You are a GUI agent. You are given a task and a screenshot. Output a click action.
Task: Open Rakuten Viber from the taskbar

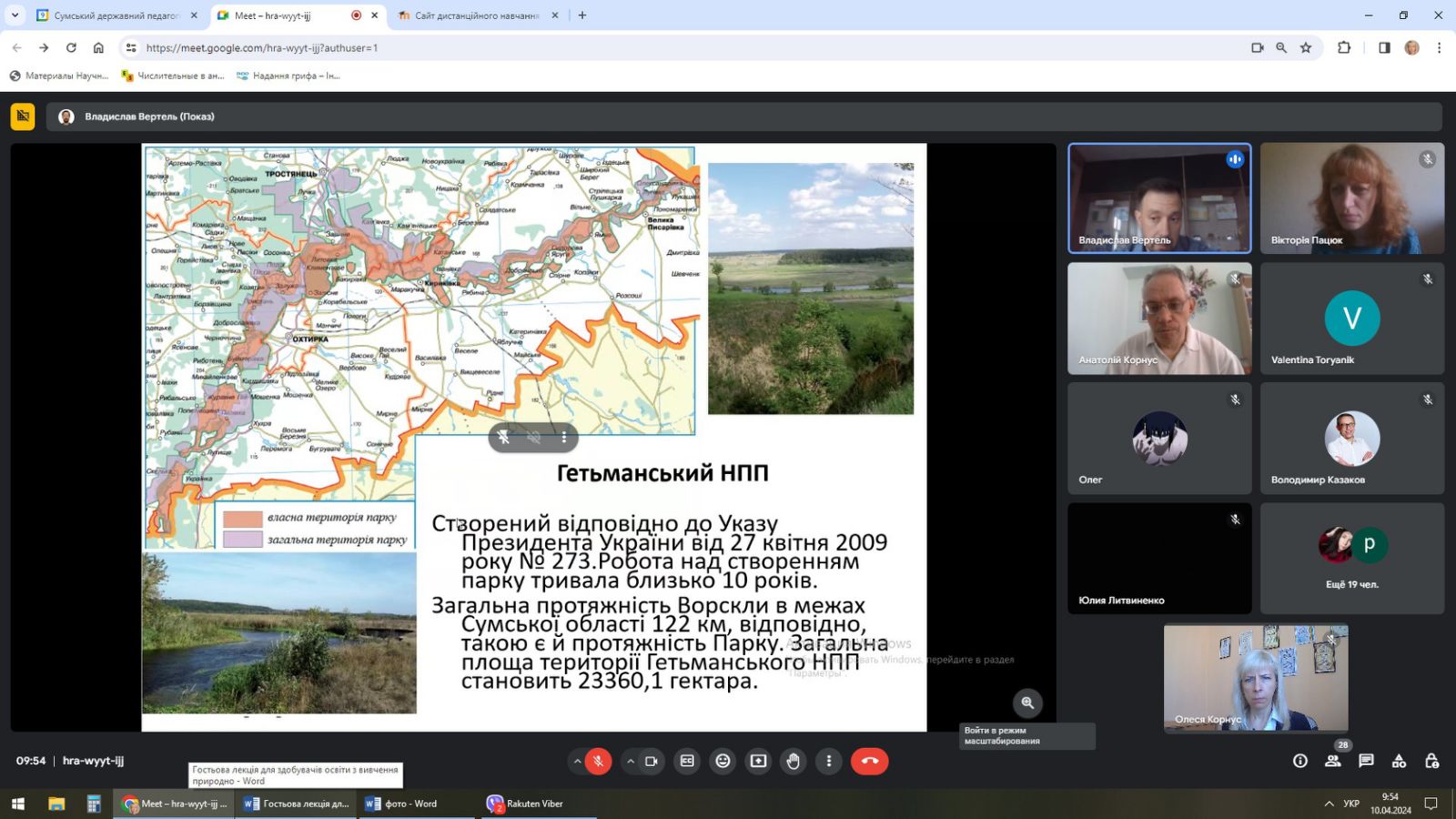click(x=534, y=804)
